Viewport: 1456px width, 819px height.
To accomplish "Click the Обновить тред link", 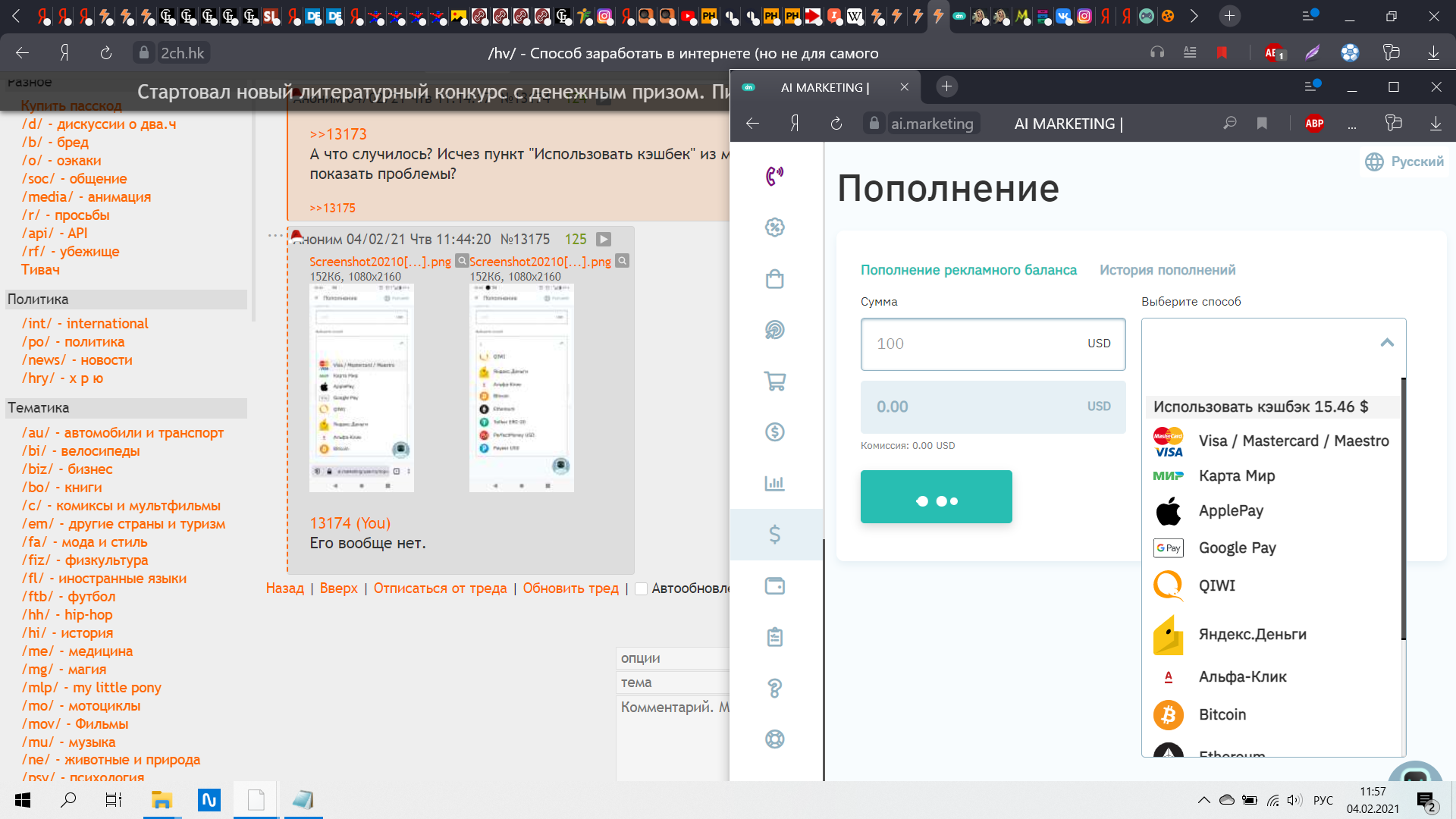I will [570, 588].
